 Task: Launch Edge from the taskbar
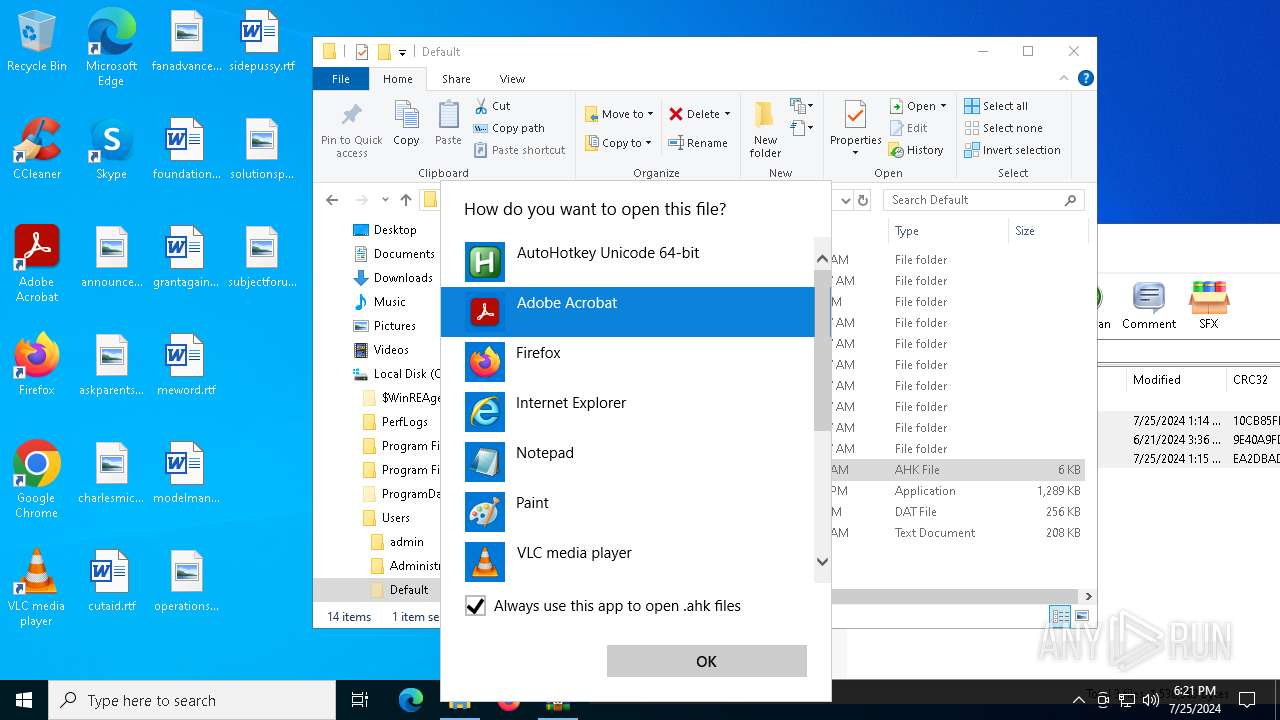(x=411, y=700)
